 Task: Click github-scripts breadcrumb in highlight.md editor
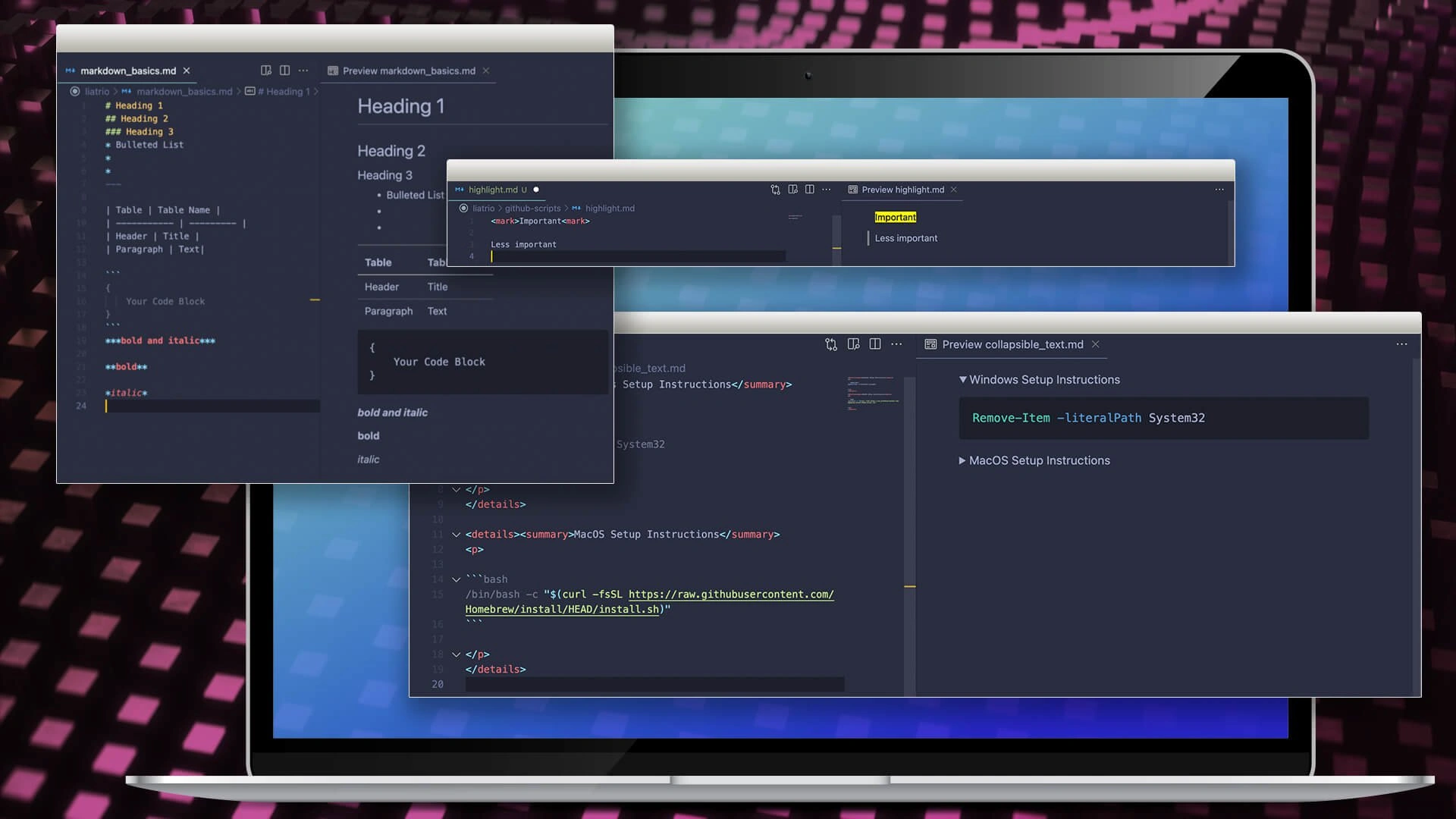(532, 209)
